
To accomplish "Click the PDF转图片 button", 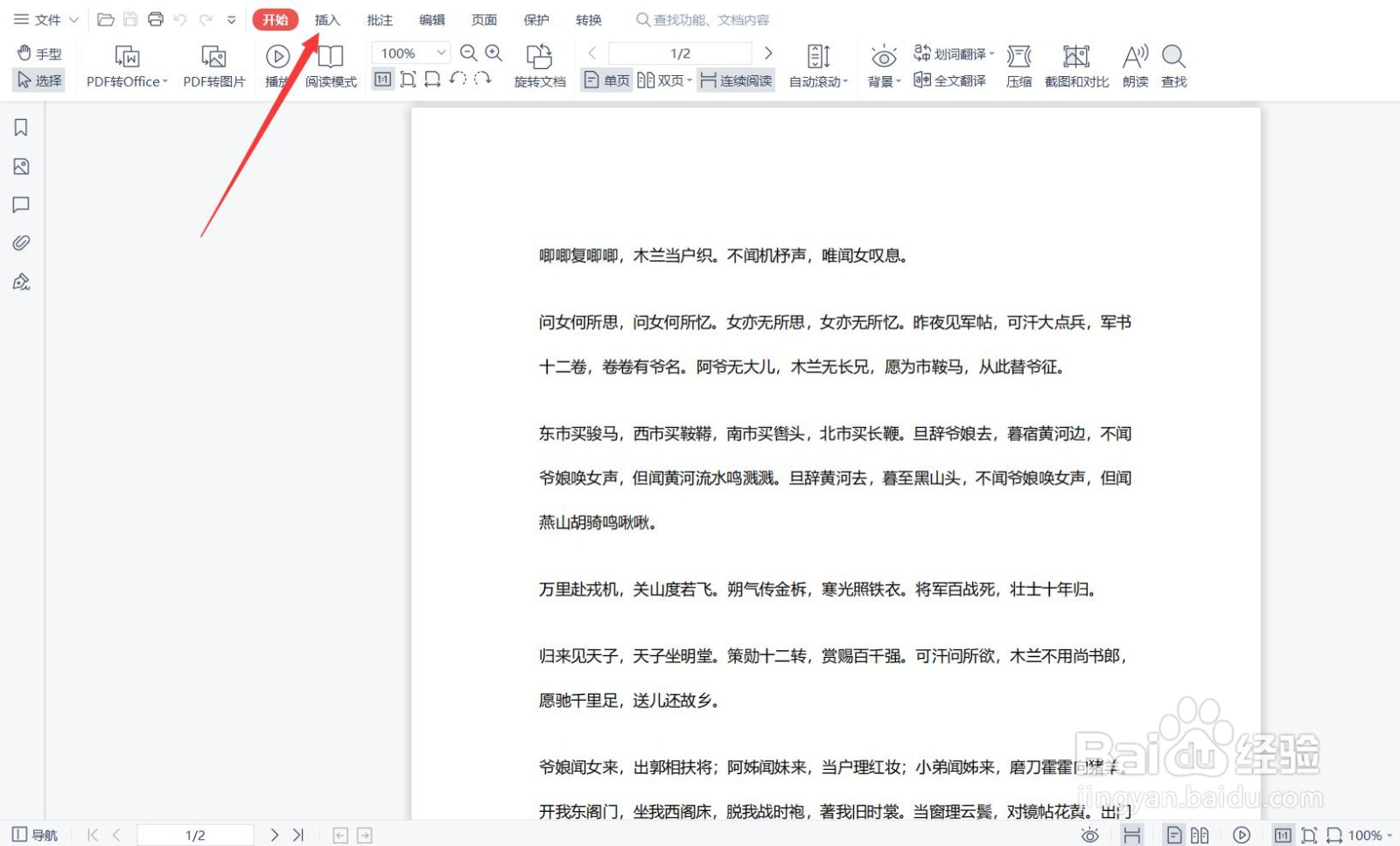I will 213,66.
